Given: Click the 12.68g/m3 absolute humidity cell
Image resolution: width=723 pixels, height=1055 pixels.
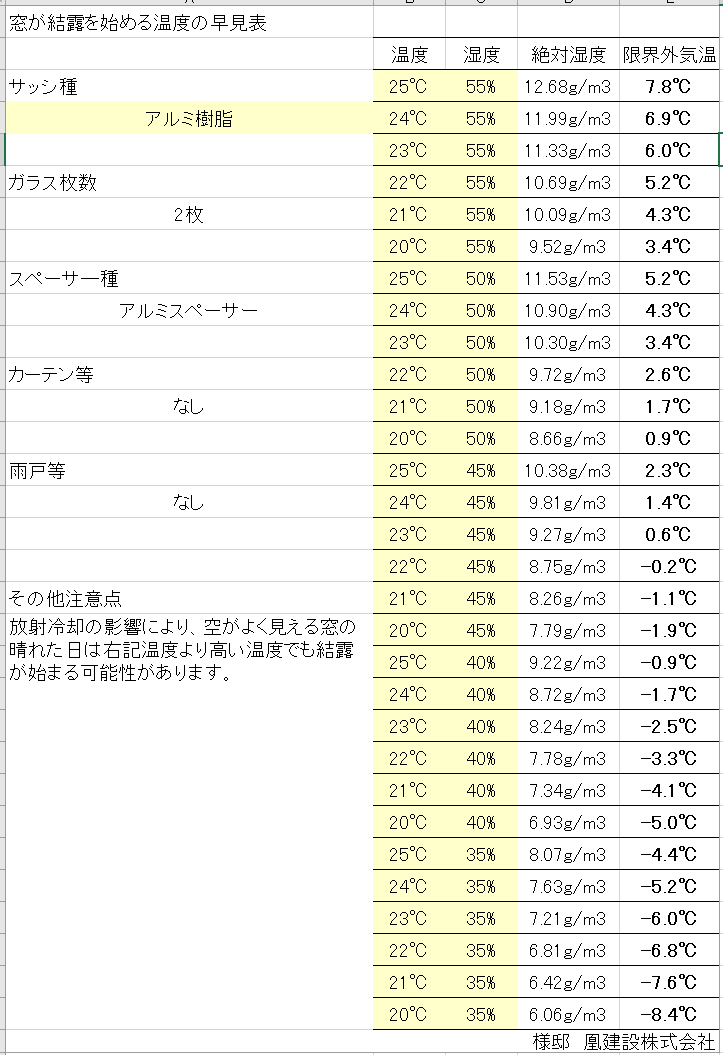Looking at the screenshot, I should pos(568,86).
